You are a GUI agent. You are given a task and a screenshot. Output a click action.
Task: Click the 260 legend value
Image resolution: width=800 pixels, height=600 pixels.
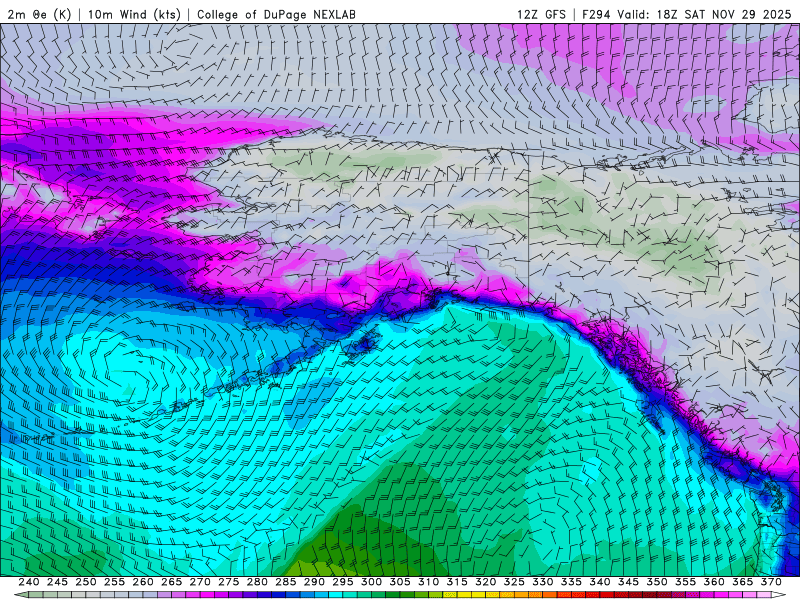(143, 582)
